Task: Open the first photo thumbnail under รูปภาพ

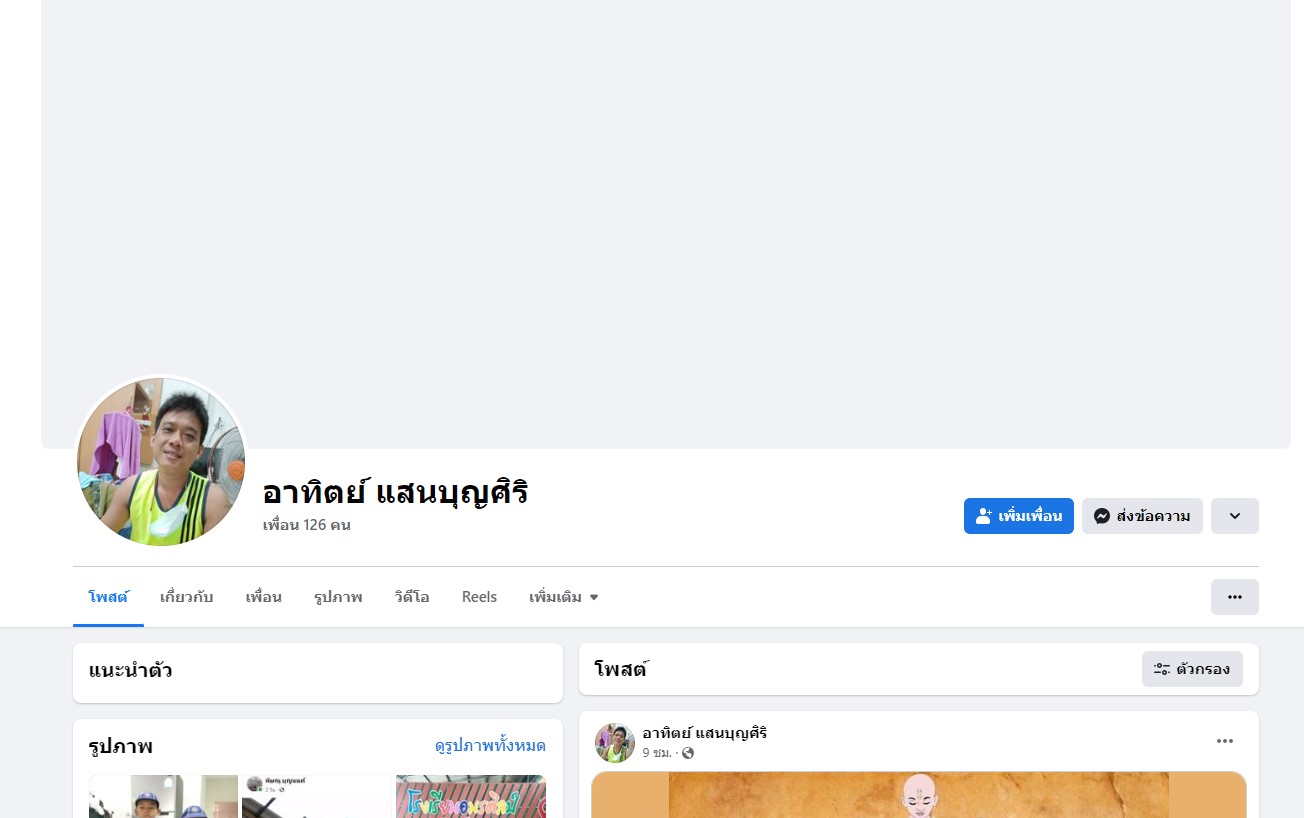Action: 163,796
